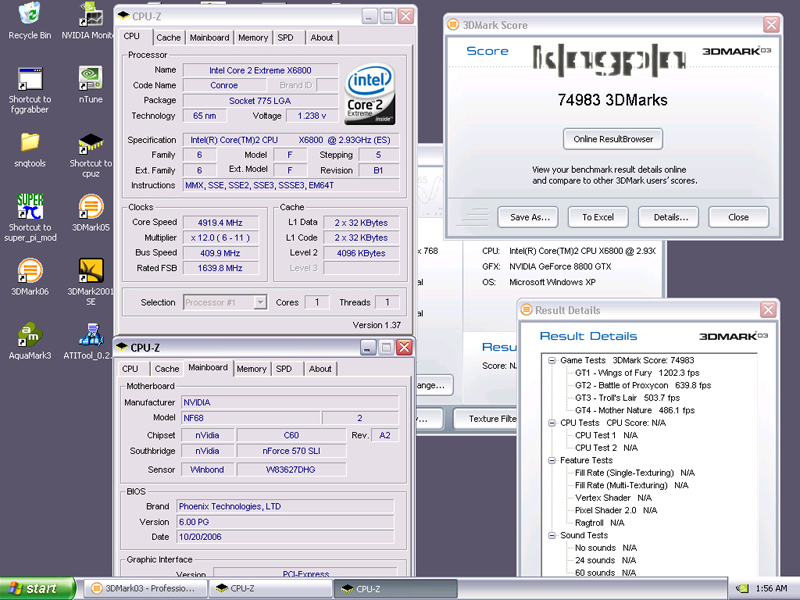This screenshot has height=600, width=800.
Task: Open the Recycle Bin desktop icon
Action: 30,14
